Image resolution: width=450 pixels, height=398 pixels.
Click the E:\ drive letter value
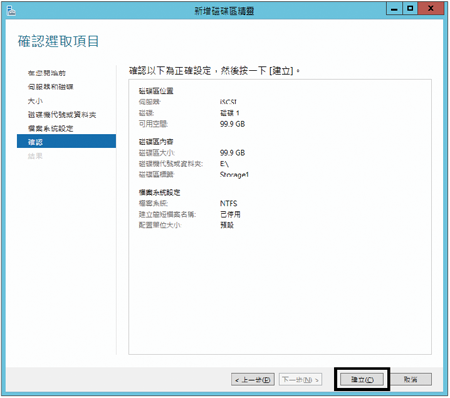pyautogui.click(x=224, y=164)
